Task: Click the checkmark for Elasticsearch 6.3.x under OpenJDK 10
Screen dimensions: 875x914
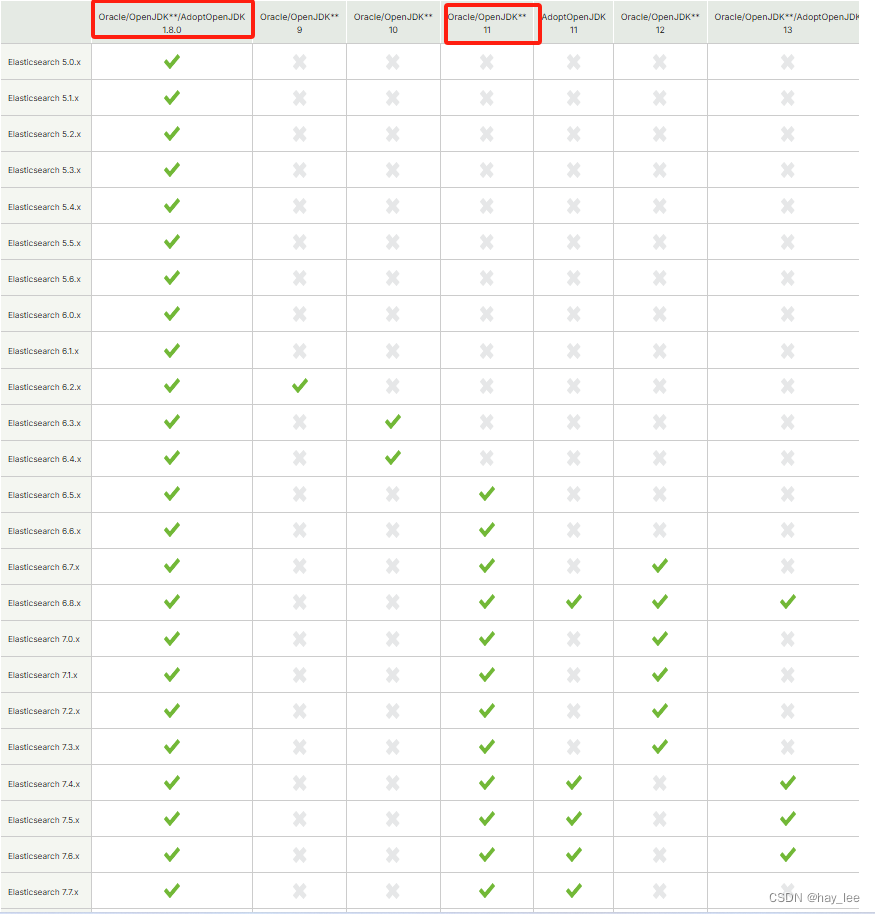Action: coord(392,422)
